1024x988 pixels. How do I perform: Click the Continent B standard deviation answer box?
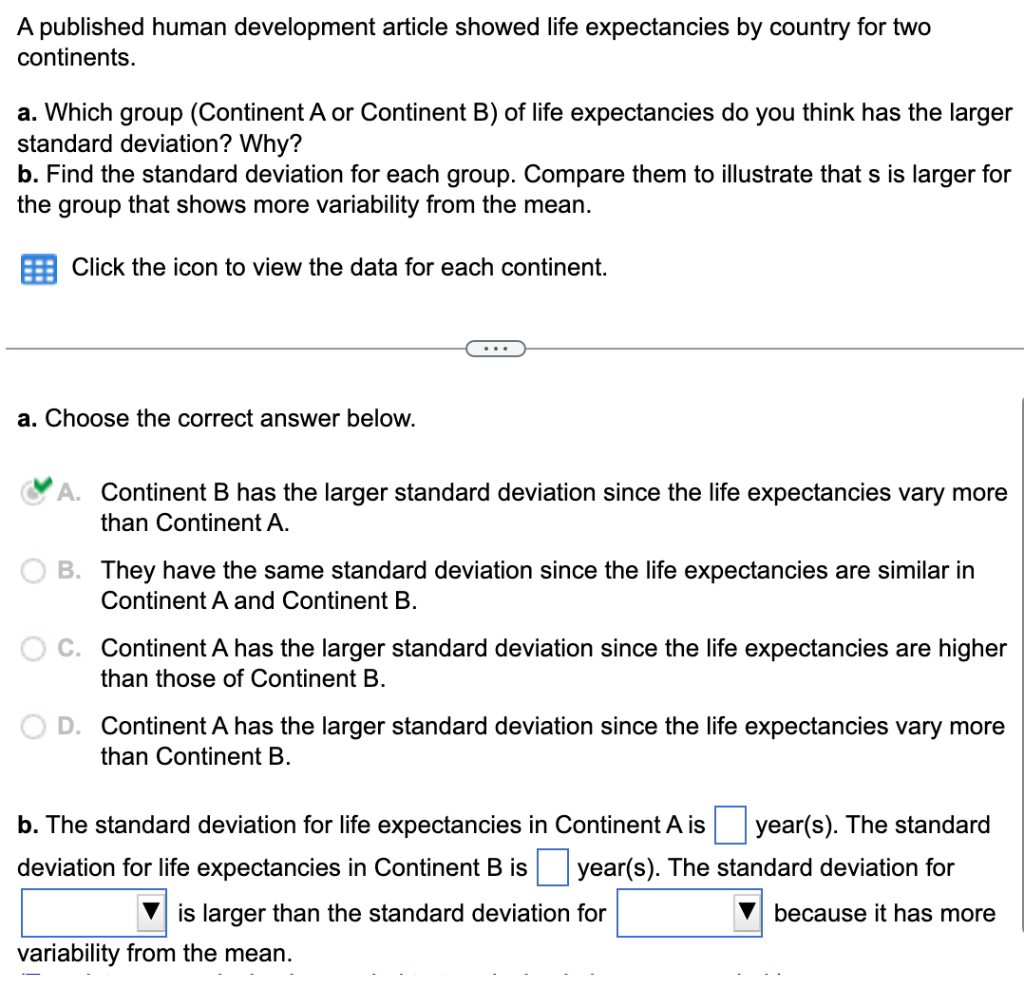553,868
